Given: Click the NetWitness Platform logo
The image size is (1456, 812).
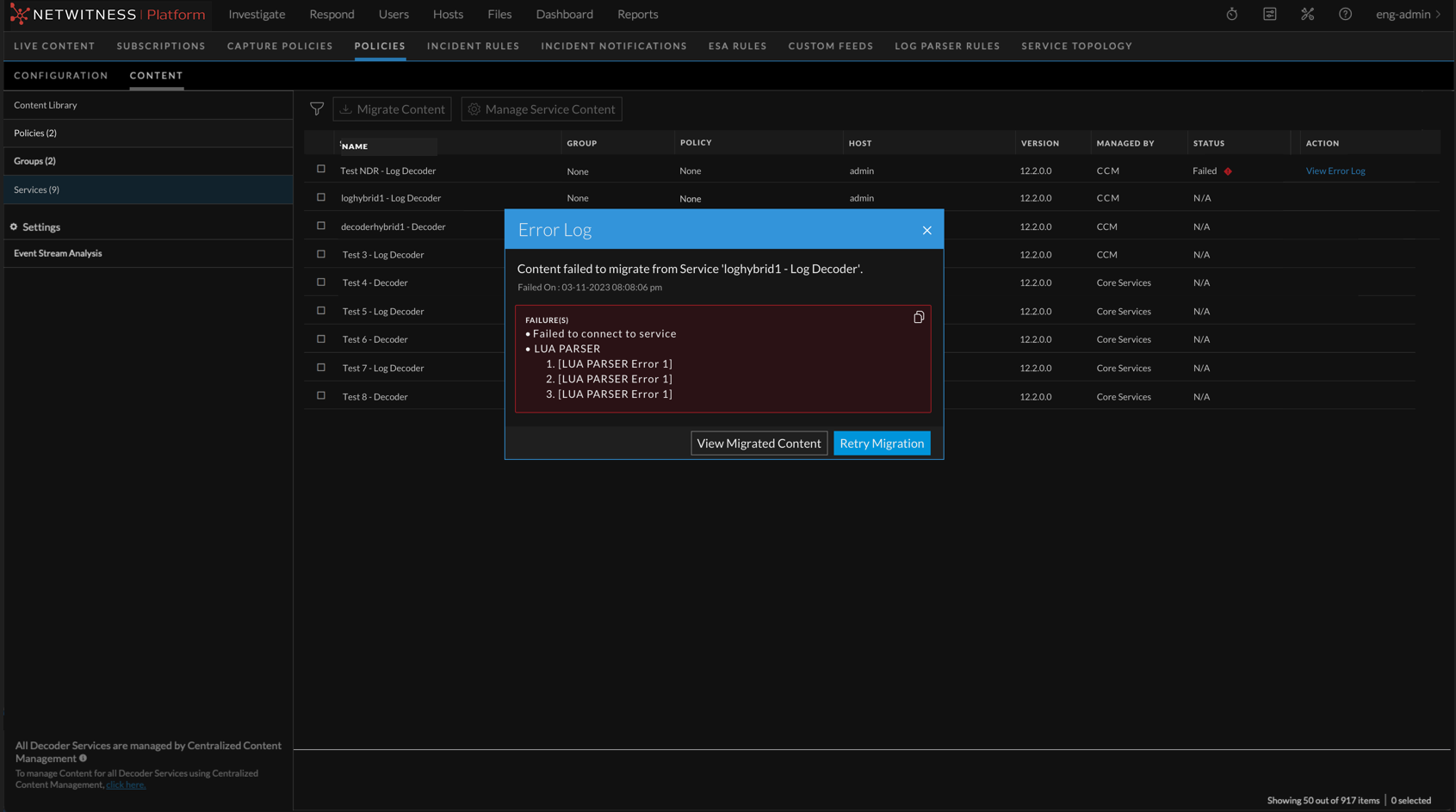Looking at the screenshot, I should [108, 15].
